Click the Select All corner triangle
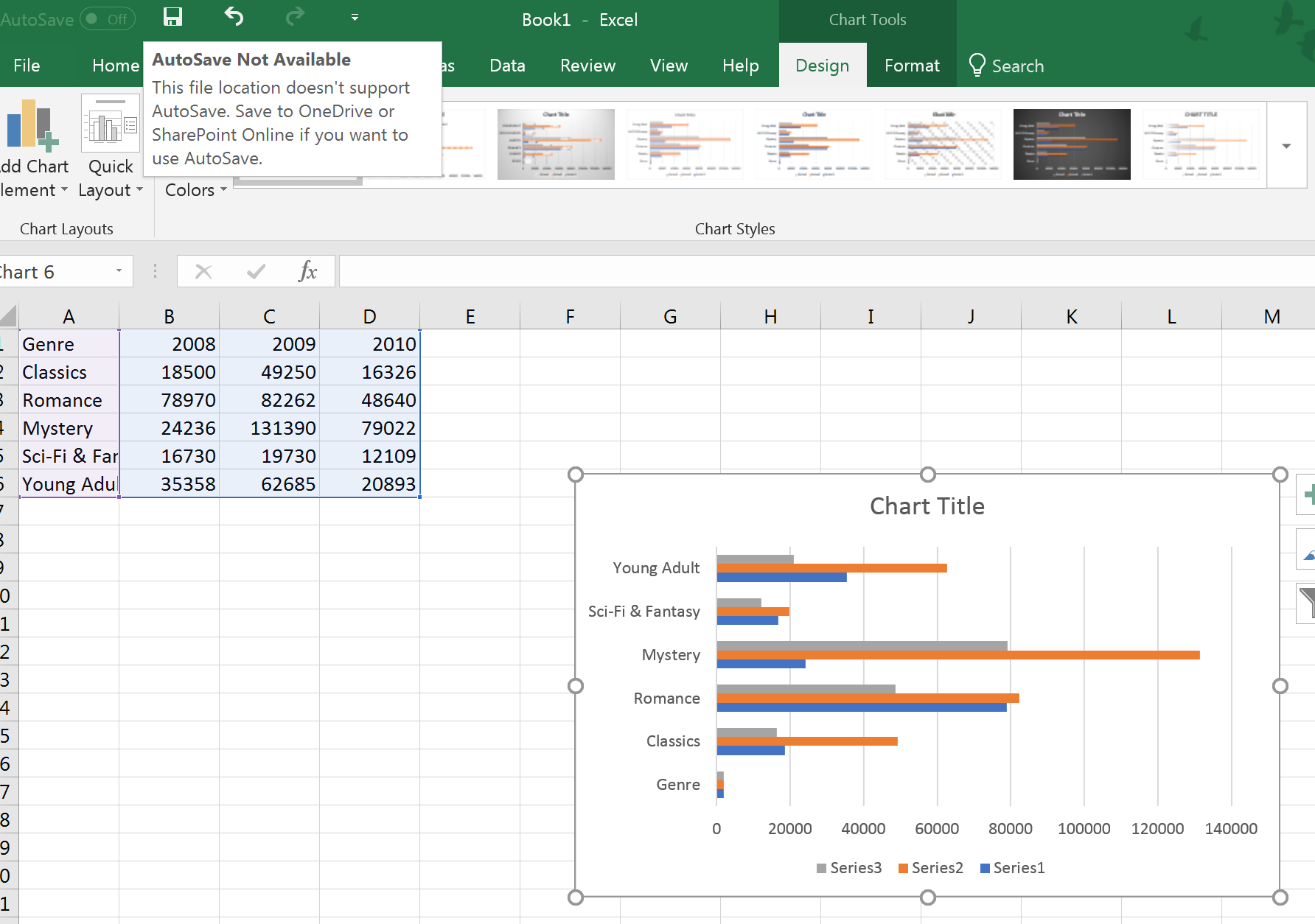This screenshot has height=924, width=1315. click(x=9, y=317)
